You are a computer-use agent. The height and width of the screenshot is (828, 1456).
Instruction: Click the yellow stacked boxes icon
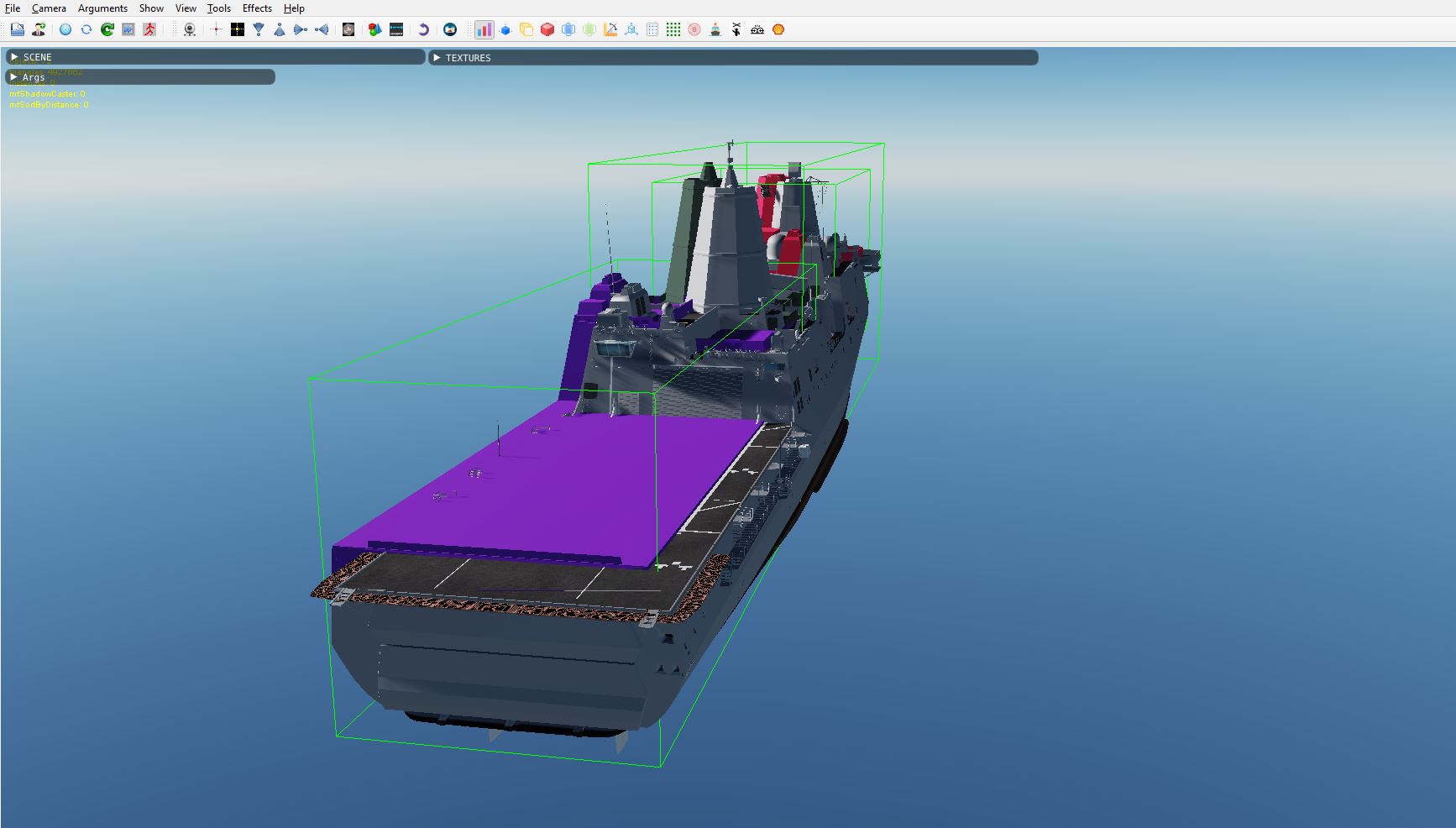click(x=526, y=29)
